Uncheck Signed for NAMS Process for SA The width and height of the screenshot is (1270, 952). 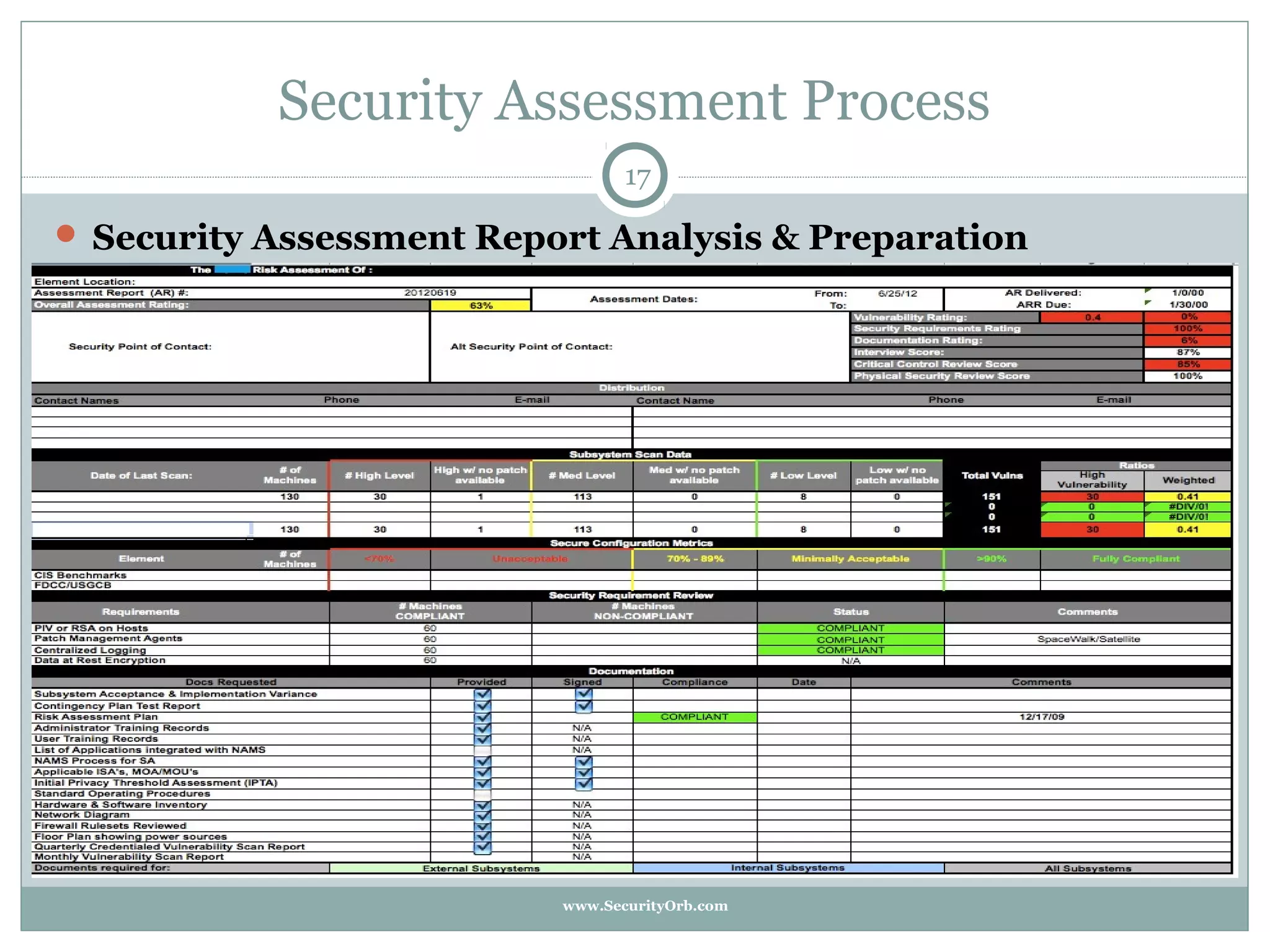point(584,761)
